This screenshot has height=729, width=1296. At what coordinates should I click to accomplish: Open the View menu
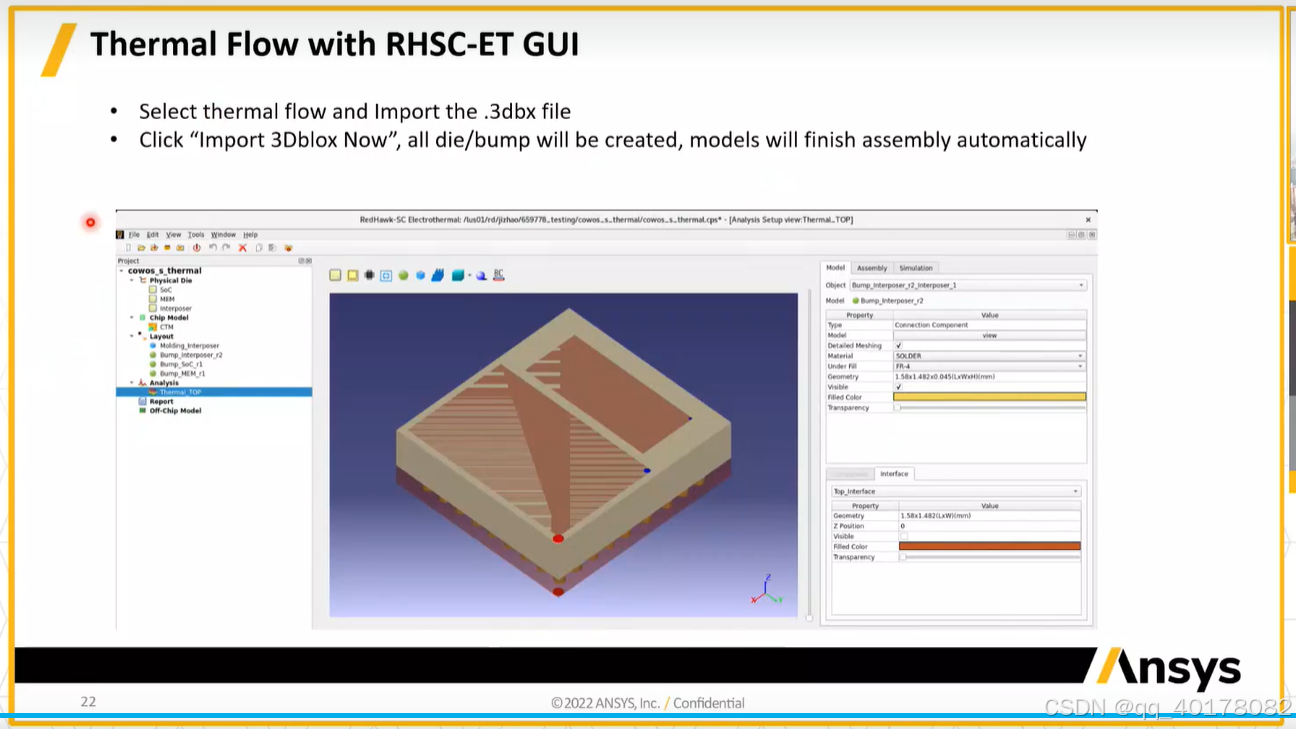tap(173, 235)
